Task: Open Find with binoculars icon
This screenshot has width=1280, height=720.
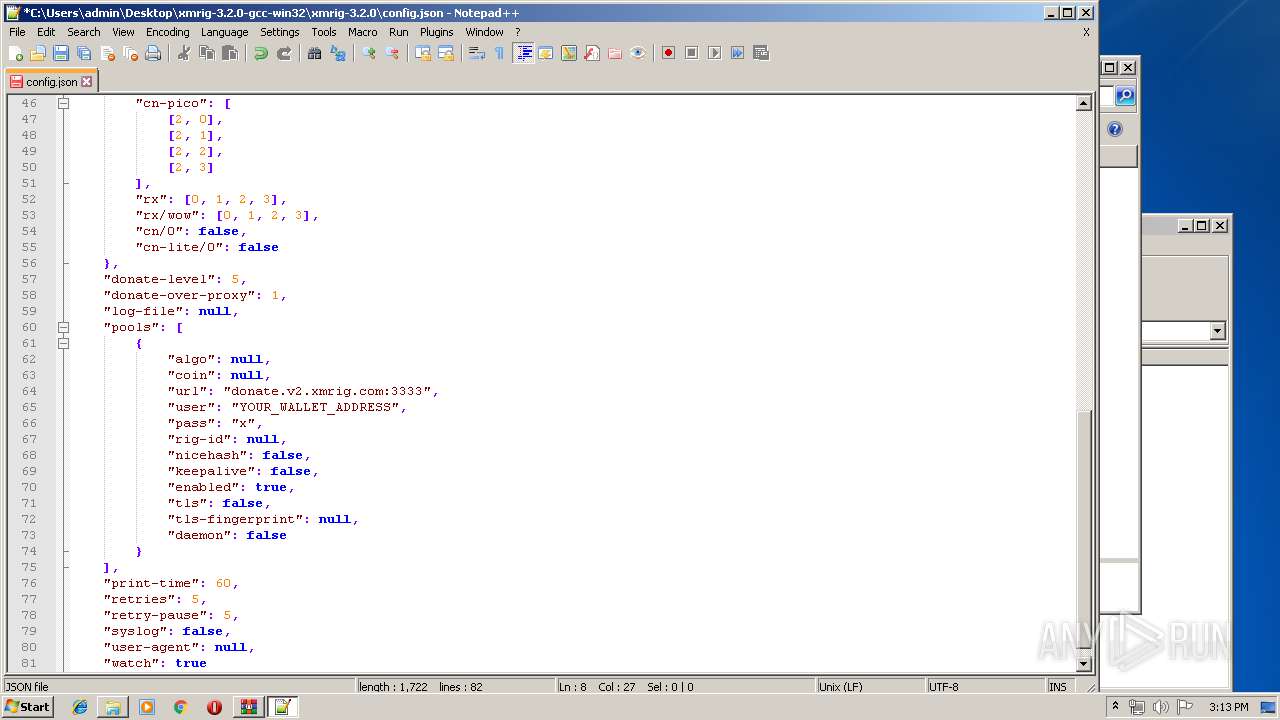Action: tap(315, 53)
